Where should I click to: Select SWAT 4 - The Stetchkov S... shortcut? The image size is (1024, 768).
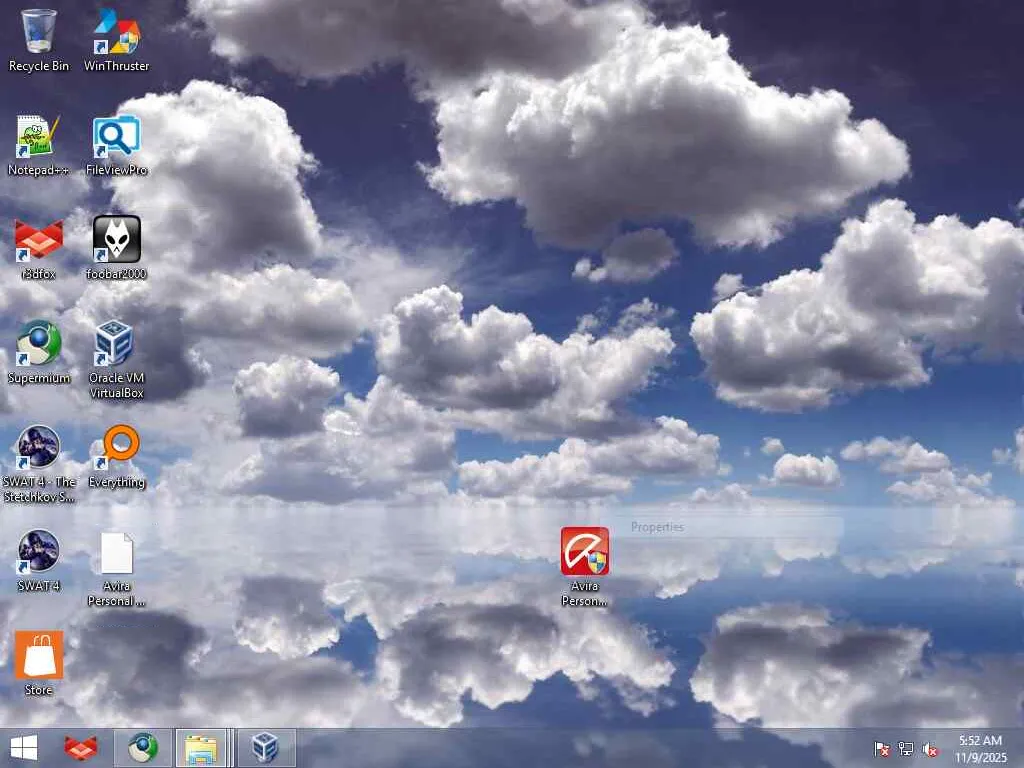39,464
